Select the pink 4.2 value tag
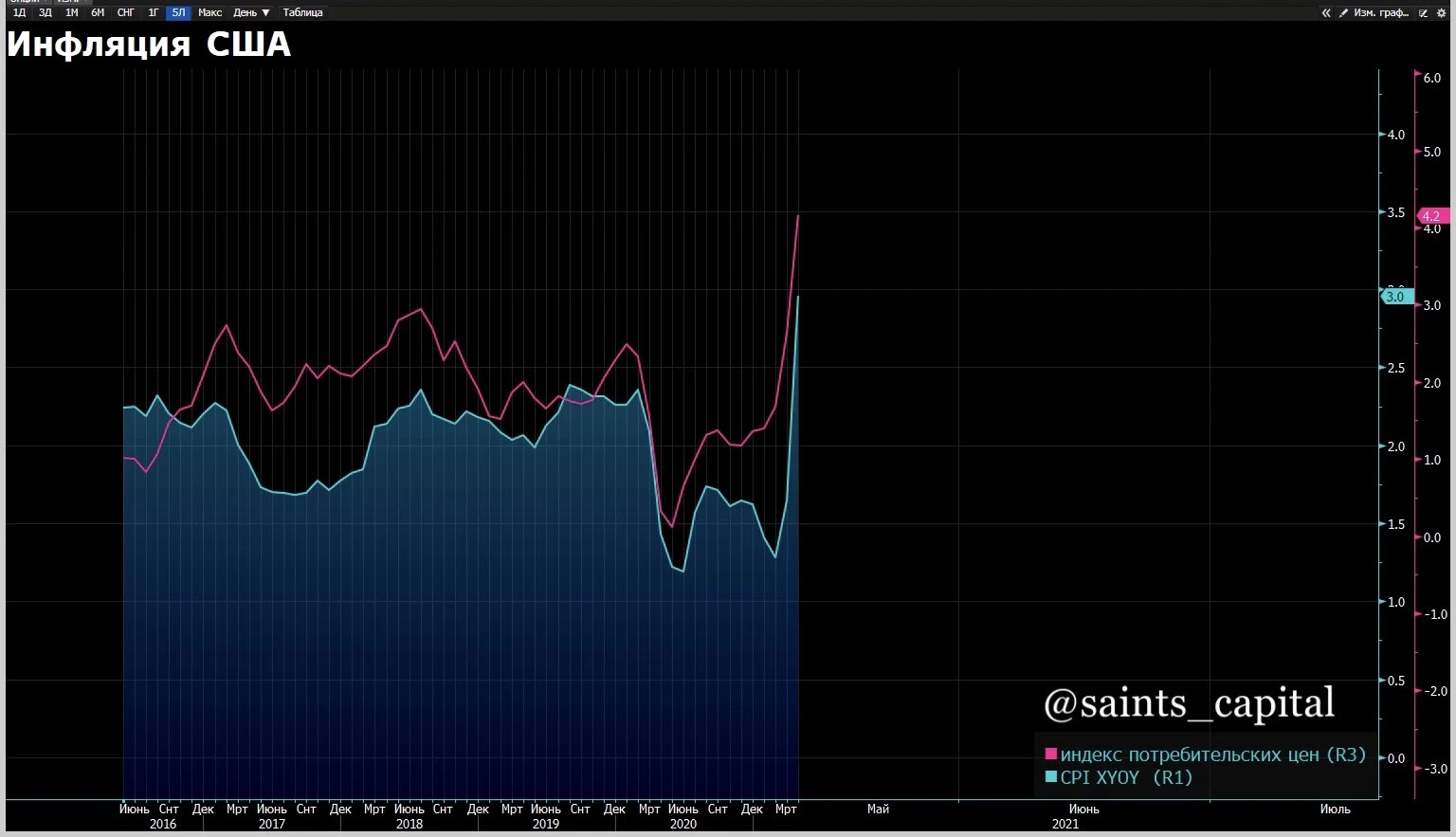 pyautogui.click(x=1432, y=216)
